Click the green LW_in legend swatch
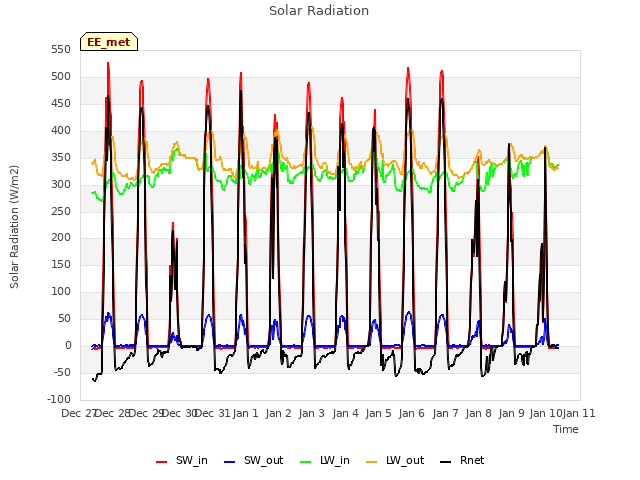 pos(306,462)
